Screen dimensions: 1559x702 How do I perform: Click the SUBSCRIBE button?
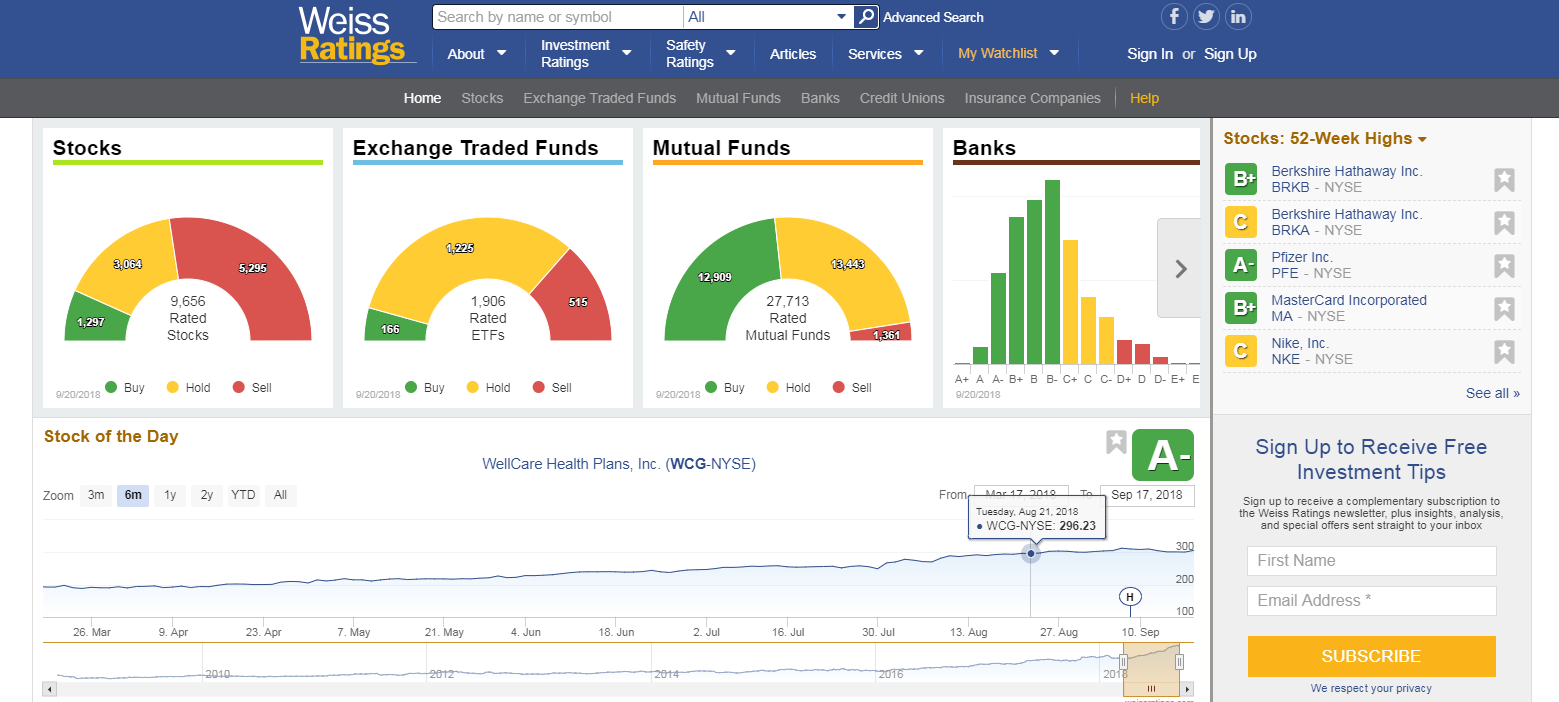(1371, 656)
